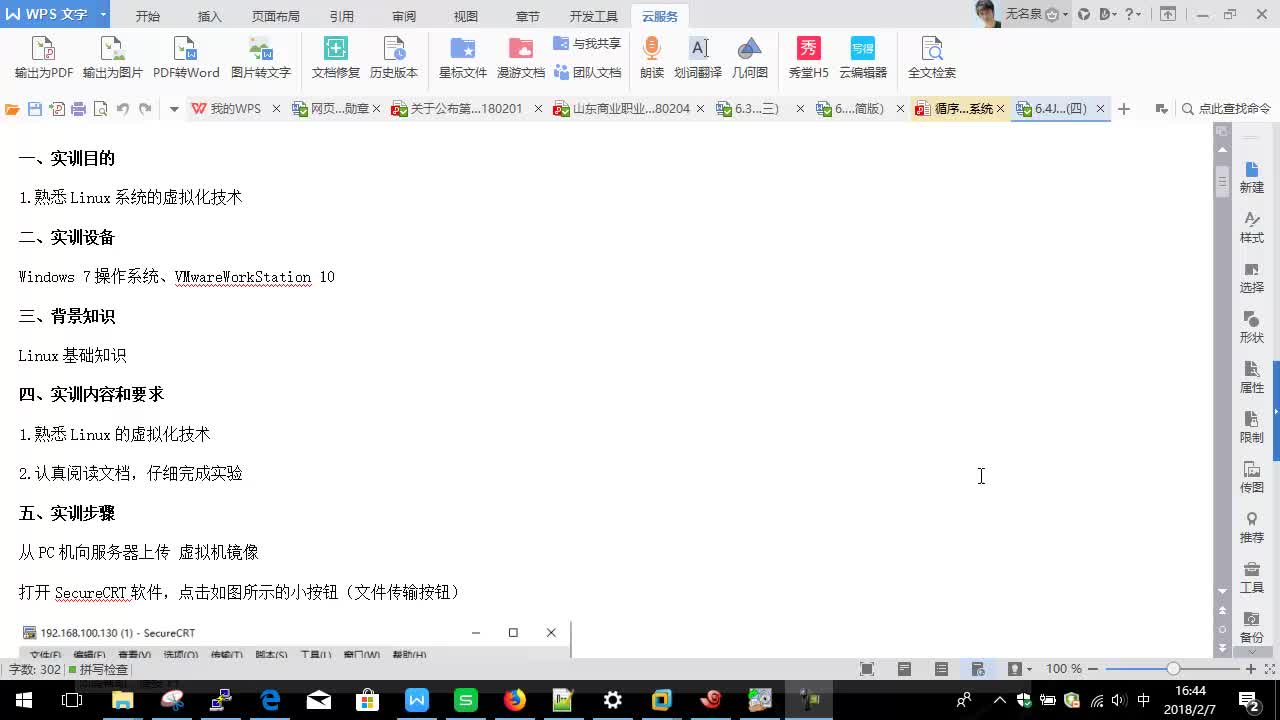
Task: Click the vertical scrollbar thumb
Action: [x=1222, y=182]
